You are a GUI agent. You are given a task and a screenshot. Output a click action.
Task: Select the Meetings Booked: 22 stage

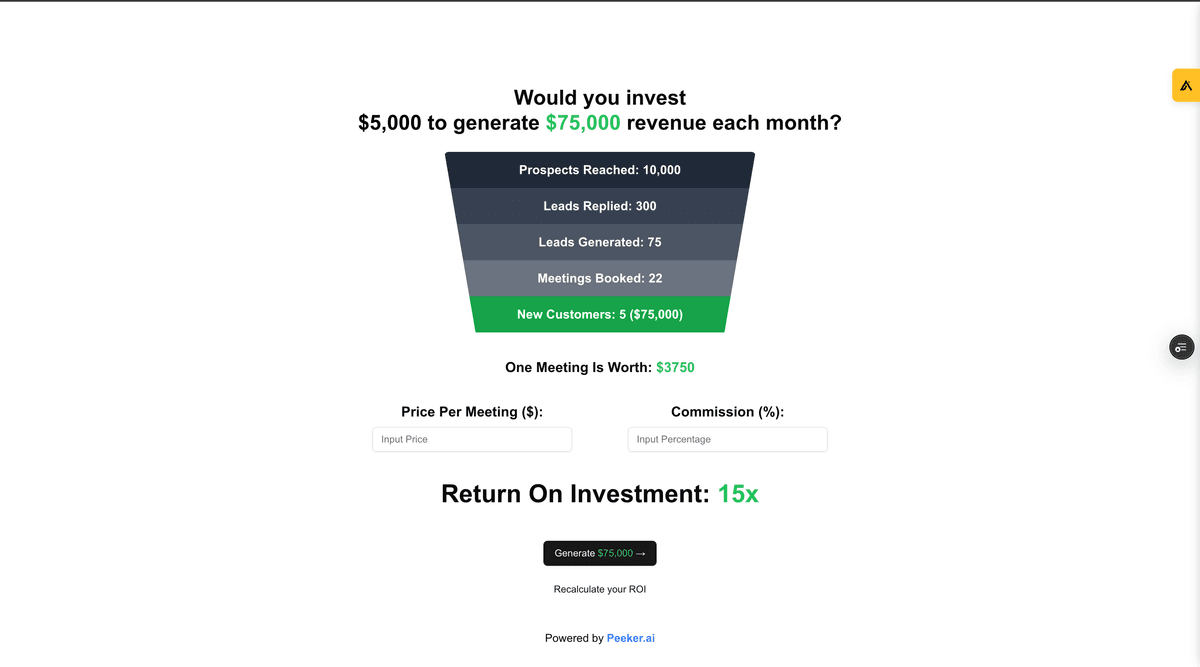click(600, 278)
